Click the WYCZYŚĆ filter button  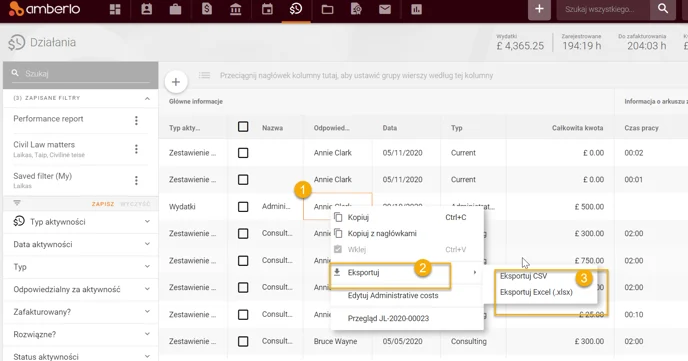click(135, 204)
